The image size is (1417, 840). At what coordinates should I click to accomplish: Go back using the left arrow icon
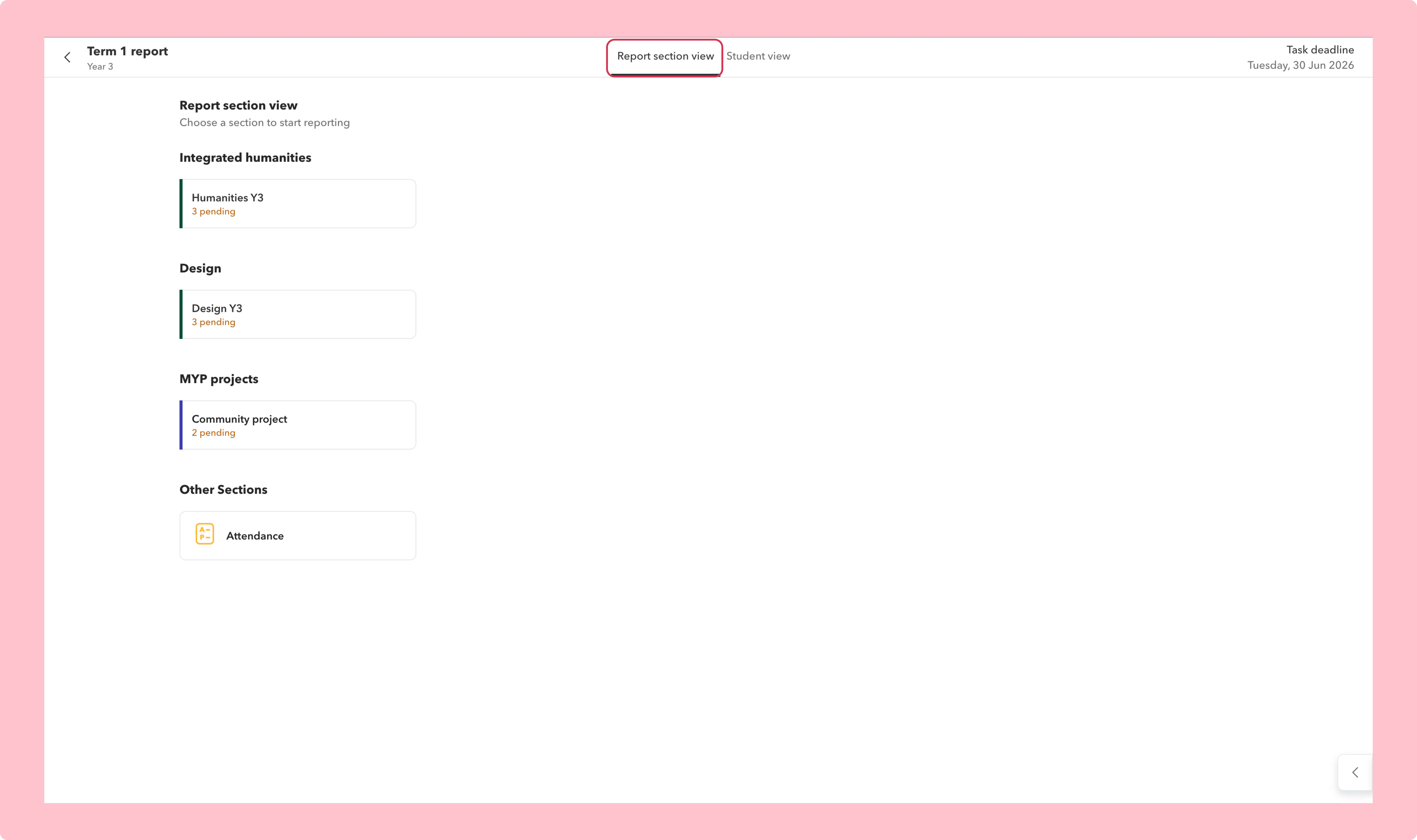[67, 57]
